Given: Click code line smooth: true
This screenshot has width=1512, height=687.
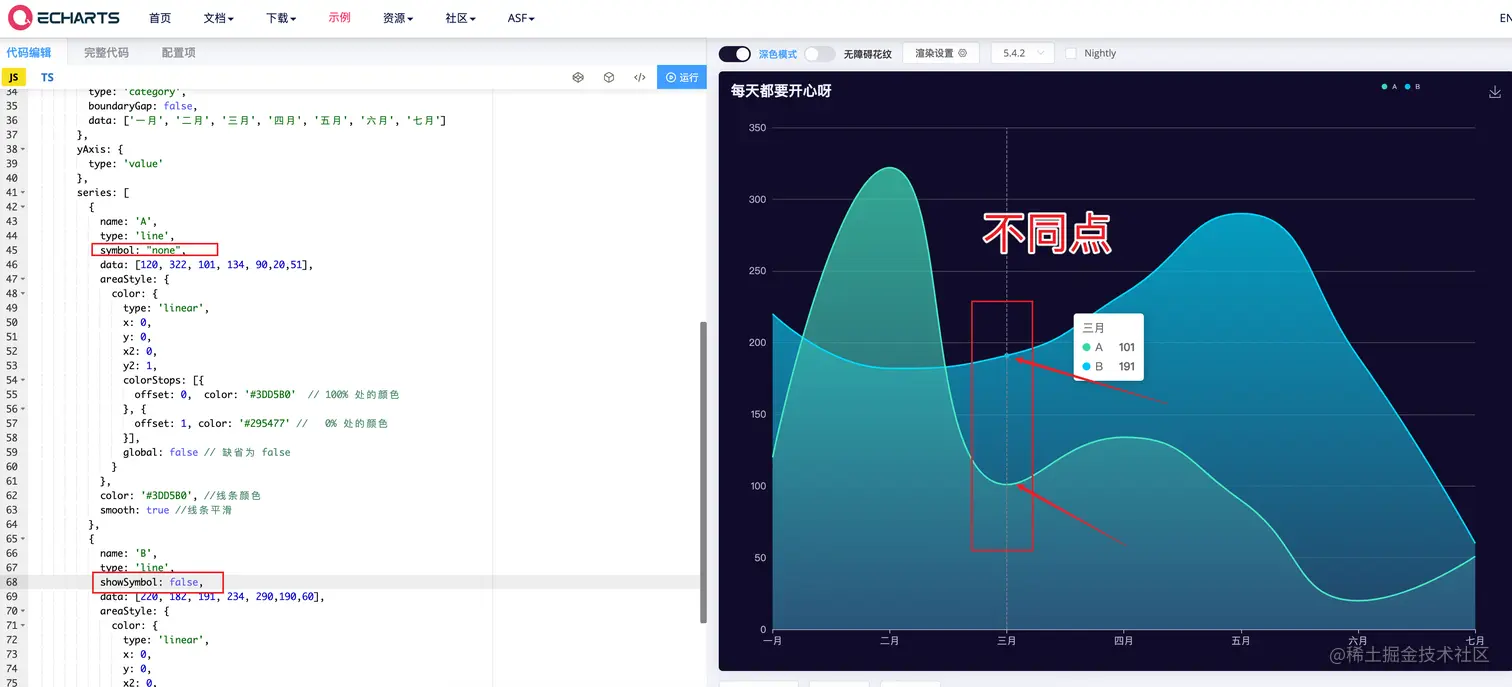Looking at the screenshot, I should coord(135,510).
